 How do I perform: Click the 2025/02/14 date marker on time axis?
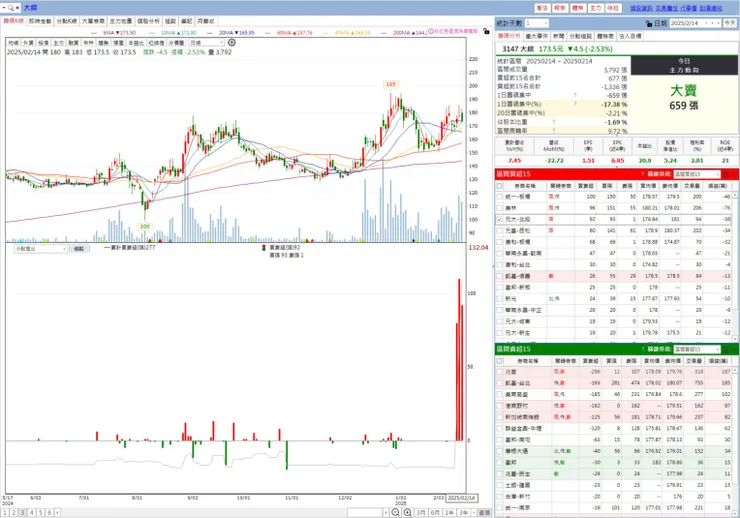point(462,498)
